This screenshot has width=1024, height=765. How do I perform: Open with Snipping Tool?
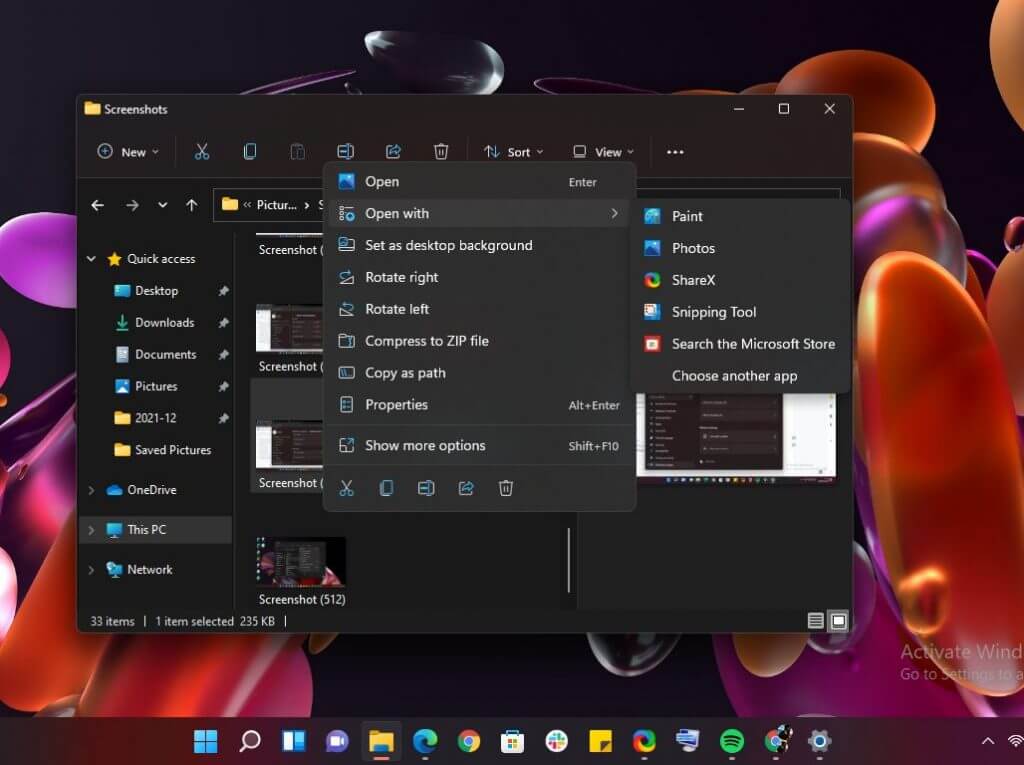[x=740, y=312]
